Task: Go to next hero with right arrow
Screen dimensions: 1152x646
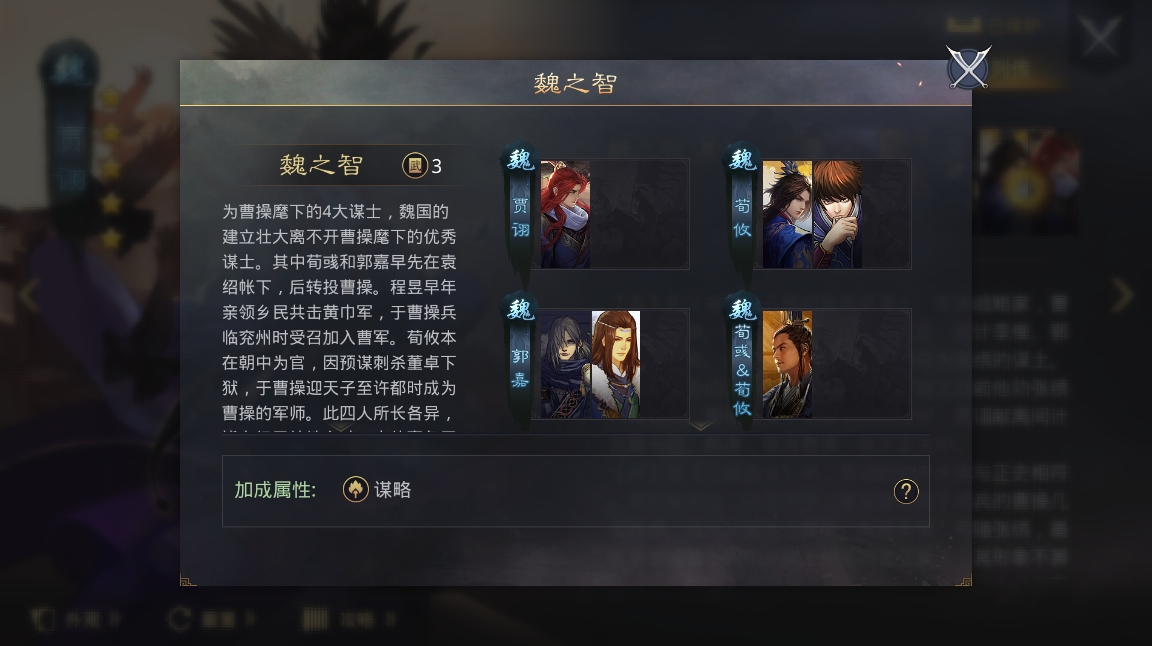Action: click(1123, 295)
